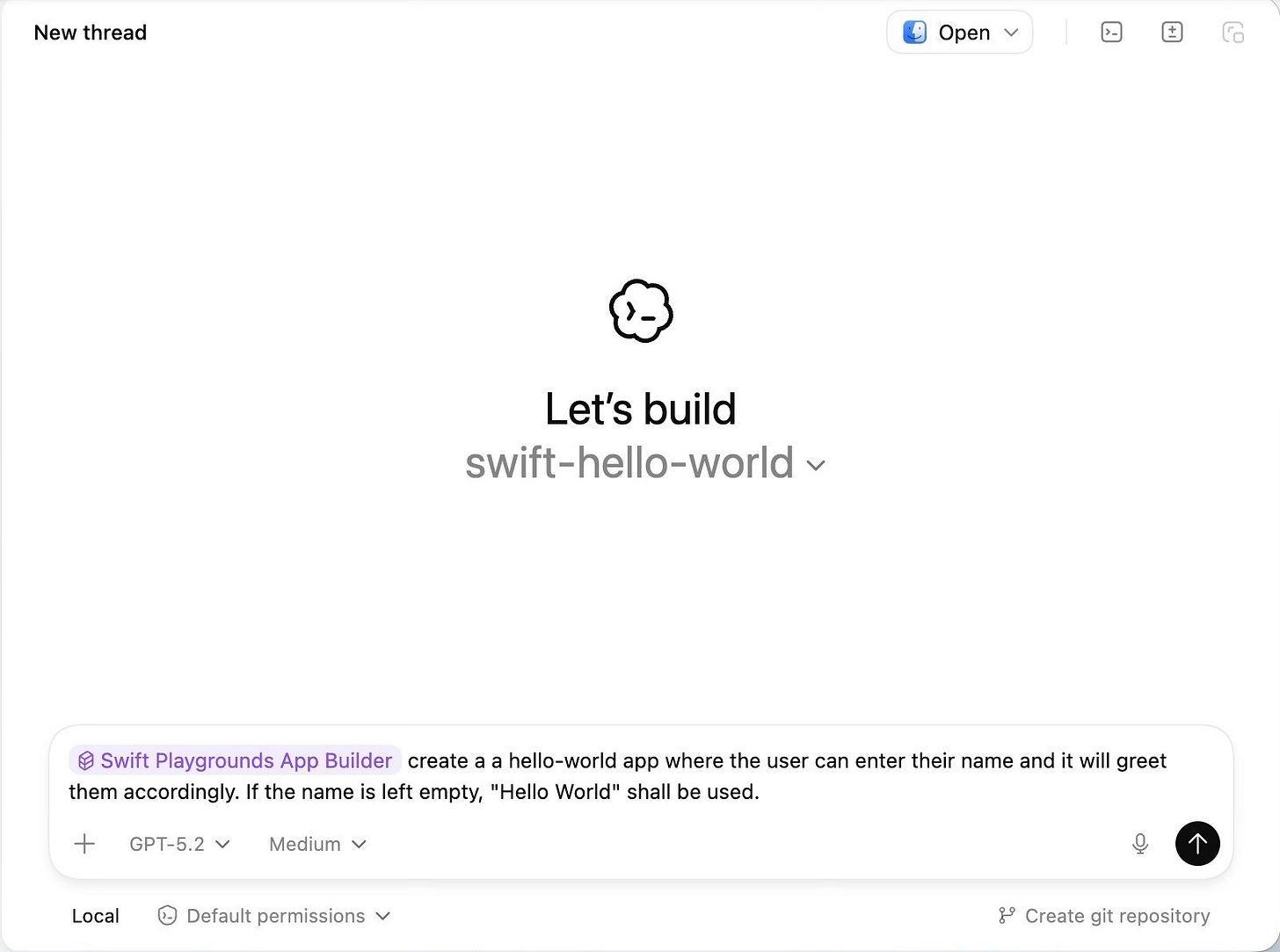Click the cloud terminal logo
This screenshot has width=1280, height=952.
(x=641, y=311)
